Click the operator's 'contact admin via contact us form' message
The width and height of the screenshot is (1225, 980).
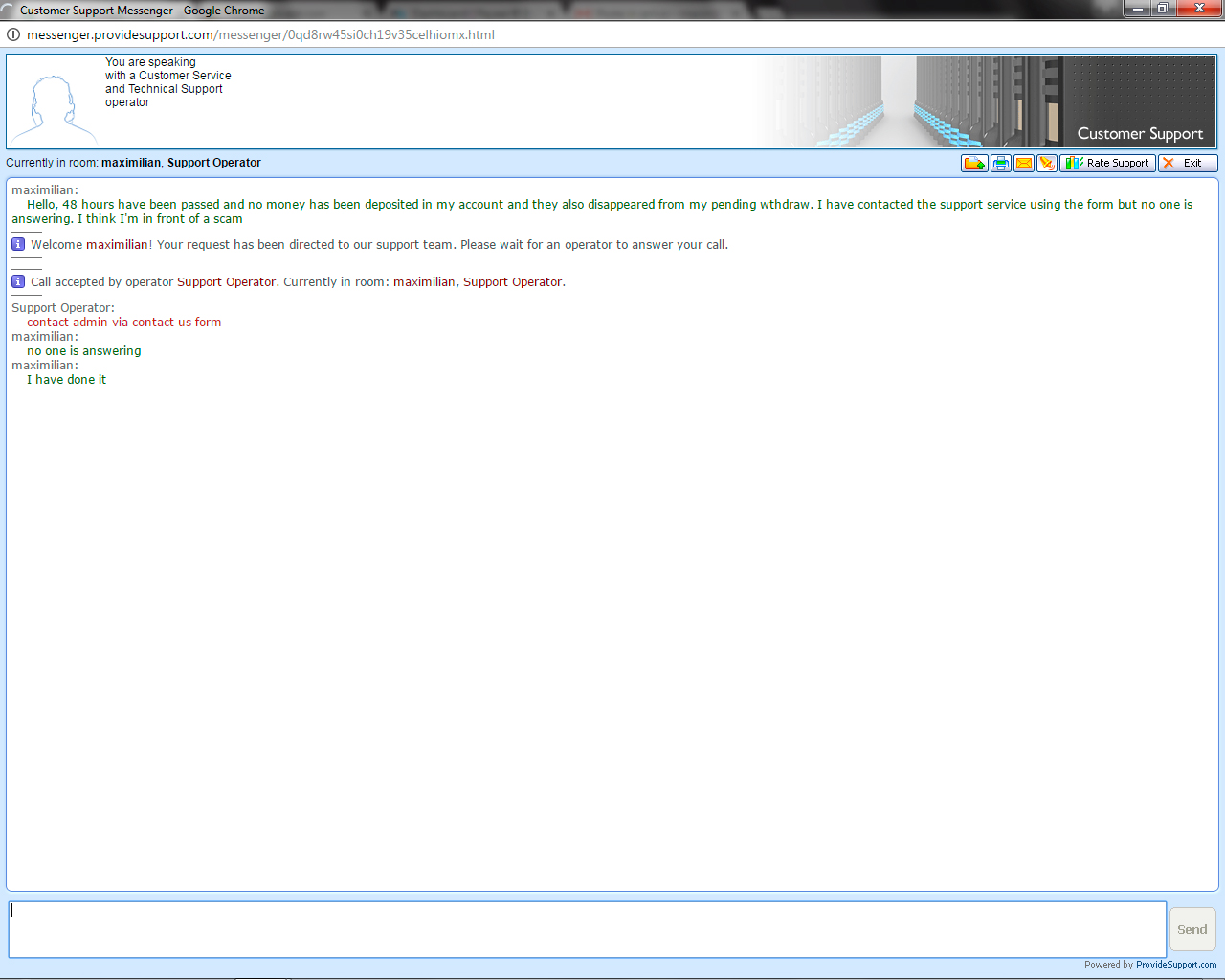coord(123,323)
